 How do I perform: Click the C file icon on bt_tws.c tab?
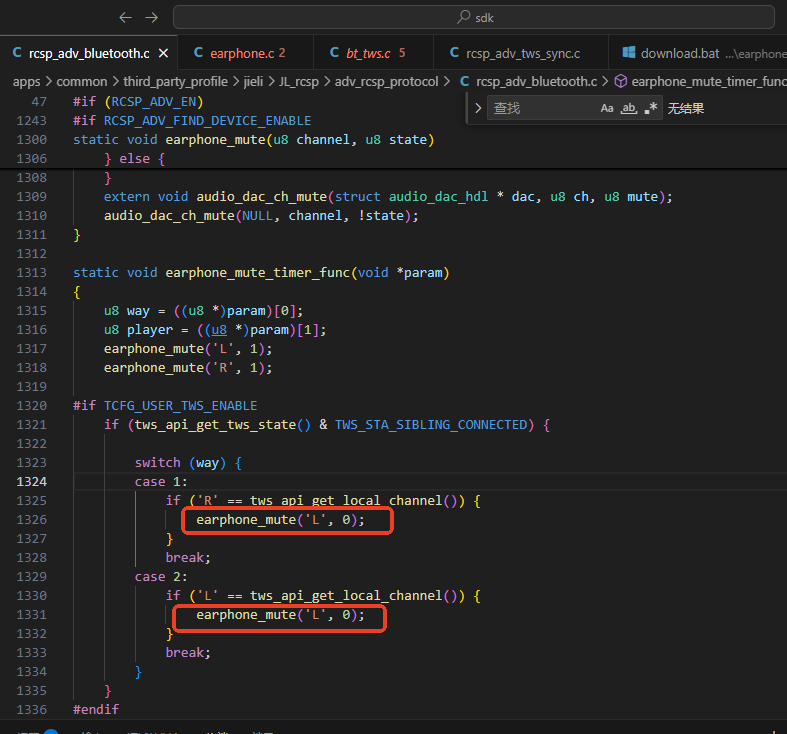click(x=334, y=53)
